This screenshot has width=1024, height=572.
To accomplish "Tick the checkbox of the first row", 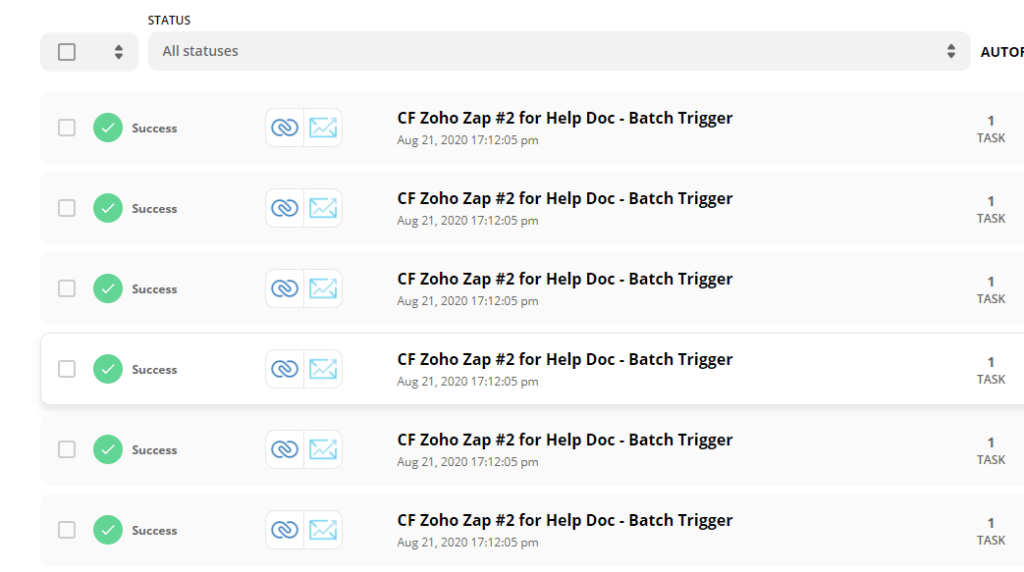I will [67, 127].
